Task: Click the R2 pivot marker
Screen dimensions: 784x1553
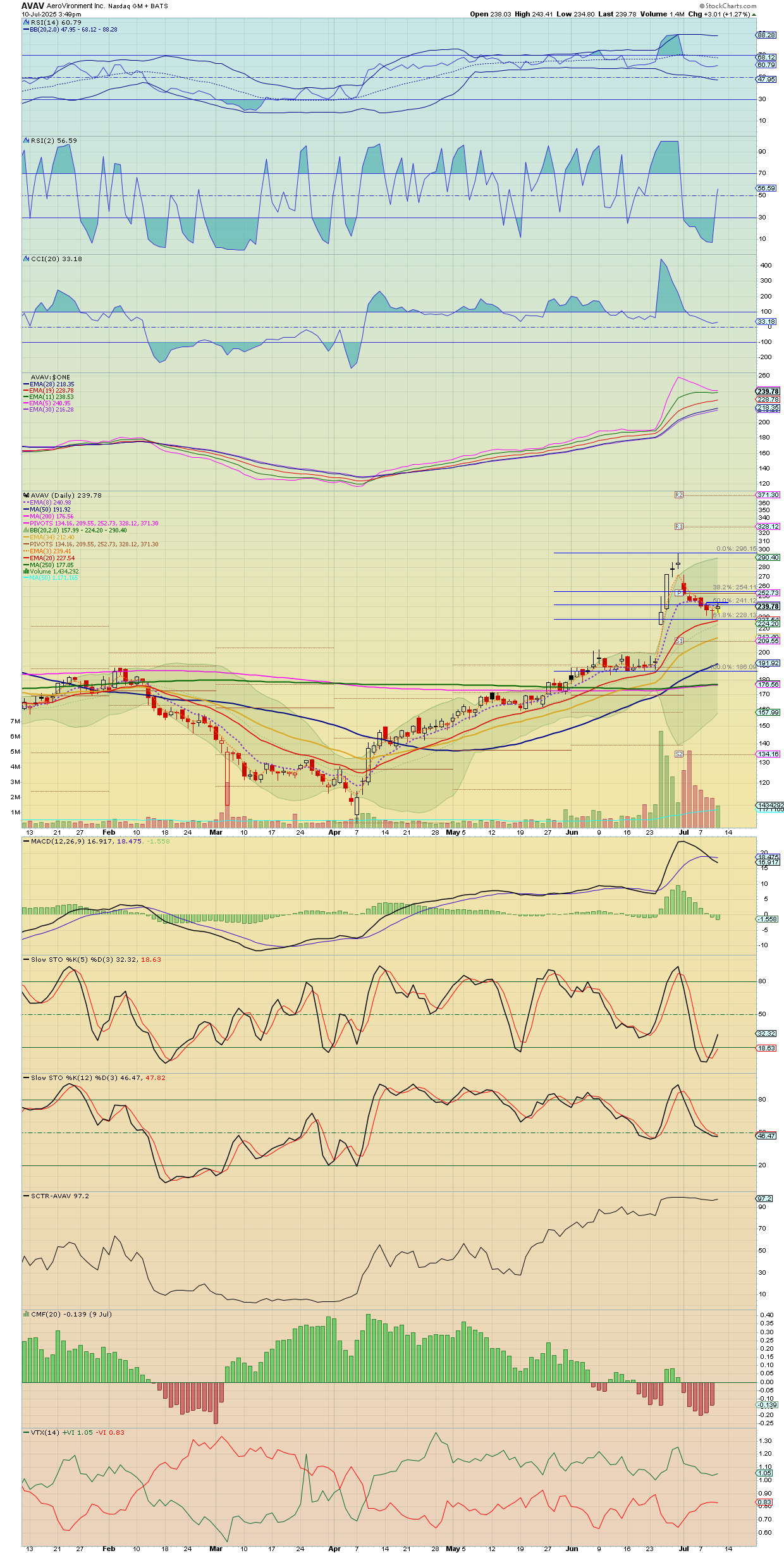Action: pyautogui.click(x=679, y=494)
